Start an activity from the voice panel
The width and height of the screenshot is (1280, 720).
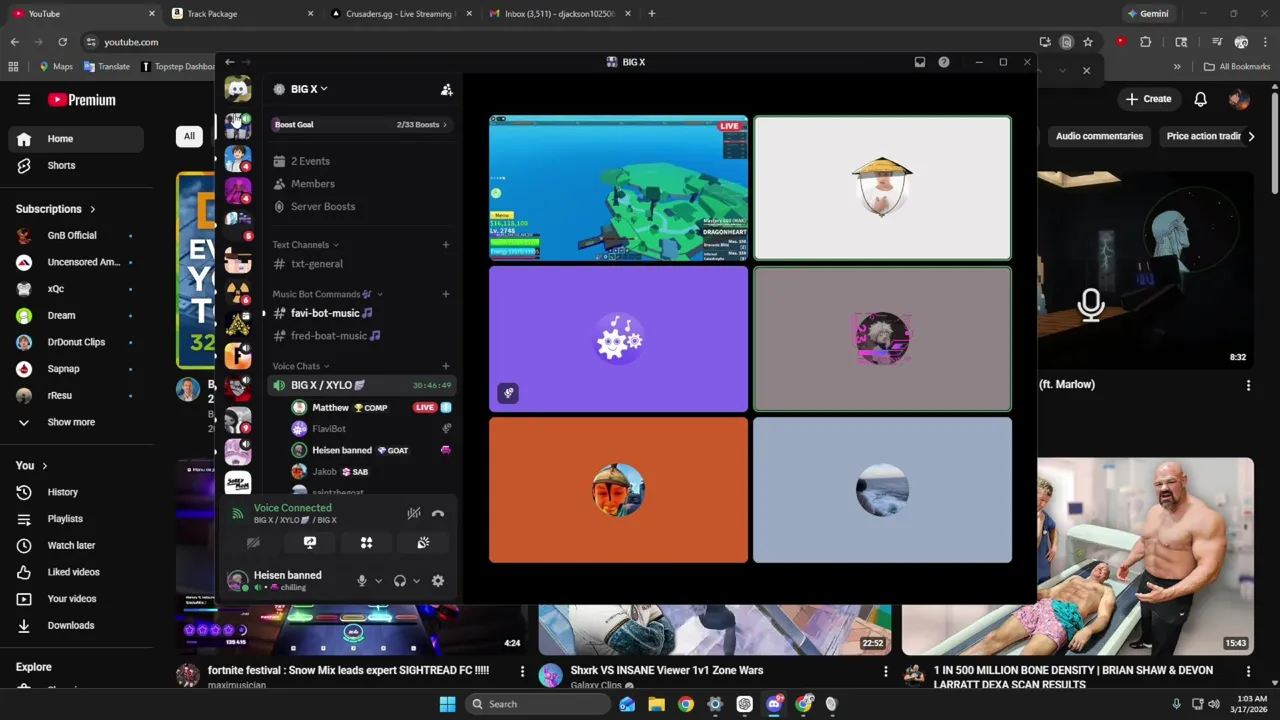click(367, 543)
